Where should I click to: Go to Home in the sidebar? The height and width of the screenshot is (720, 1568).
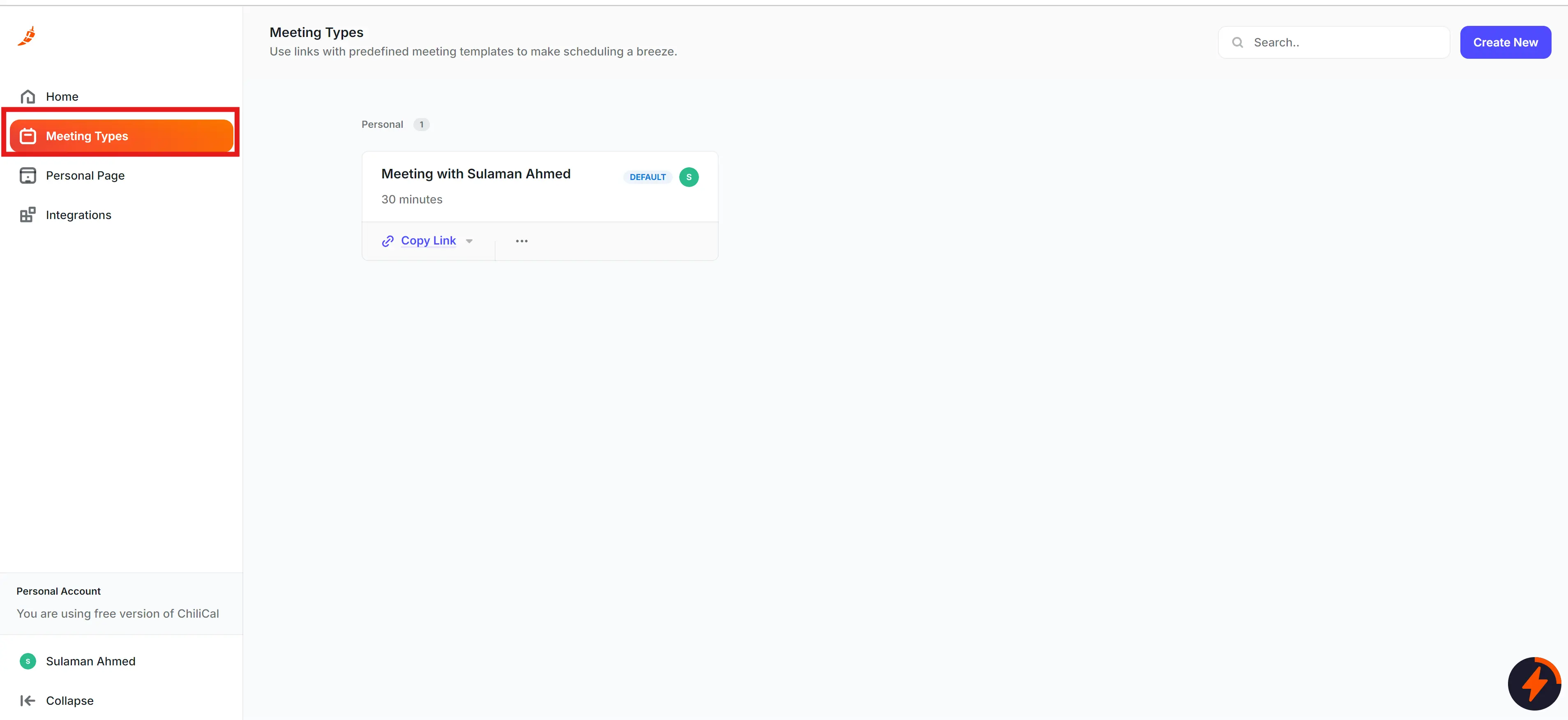(x=62, y=97)
